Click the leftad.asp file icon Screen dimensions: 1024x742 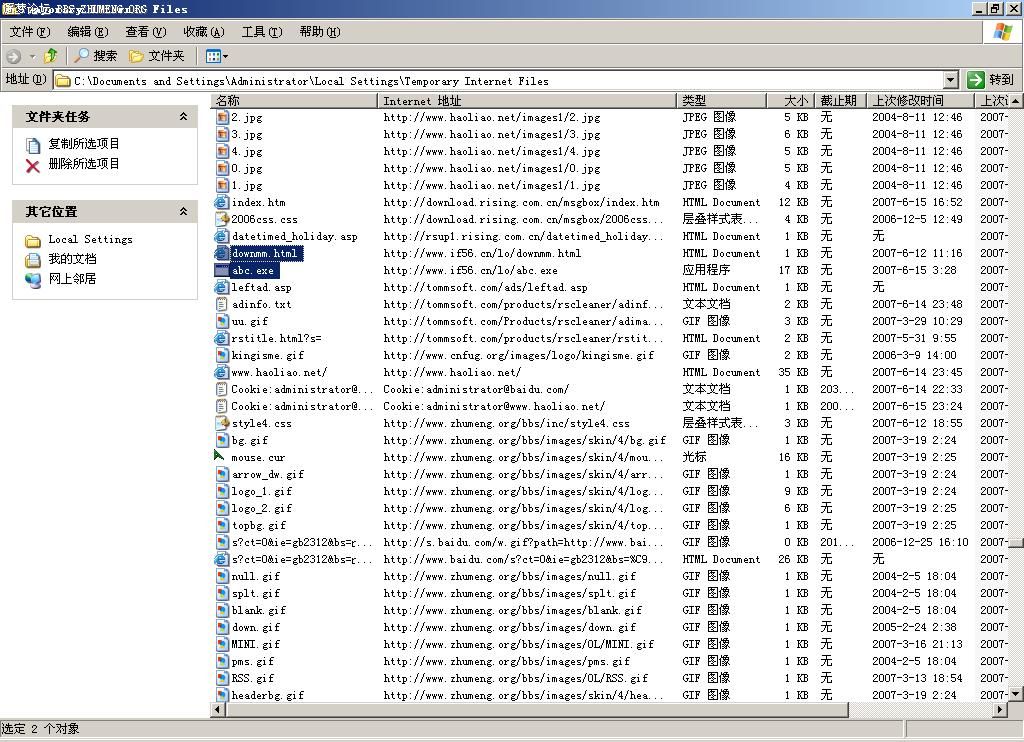pyautogui.click(x=222, y=287)
